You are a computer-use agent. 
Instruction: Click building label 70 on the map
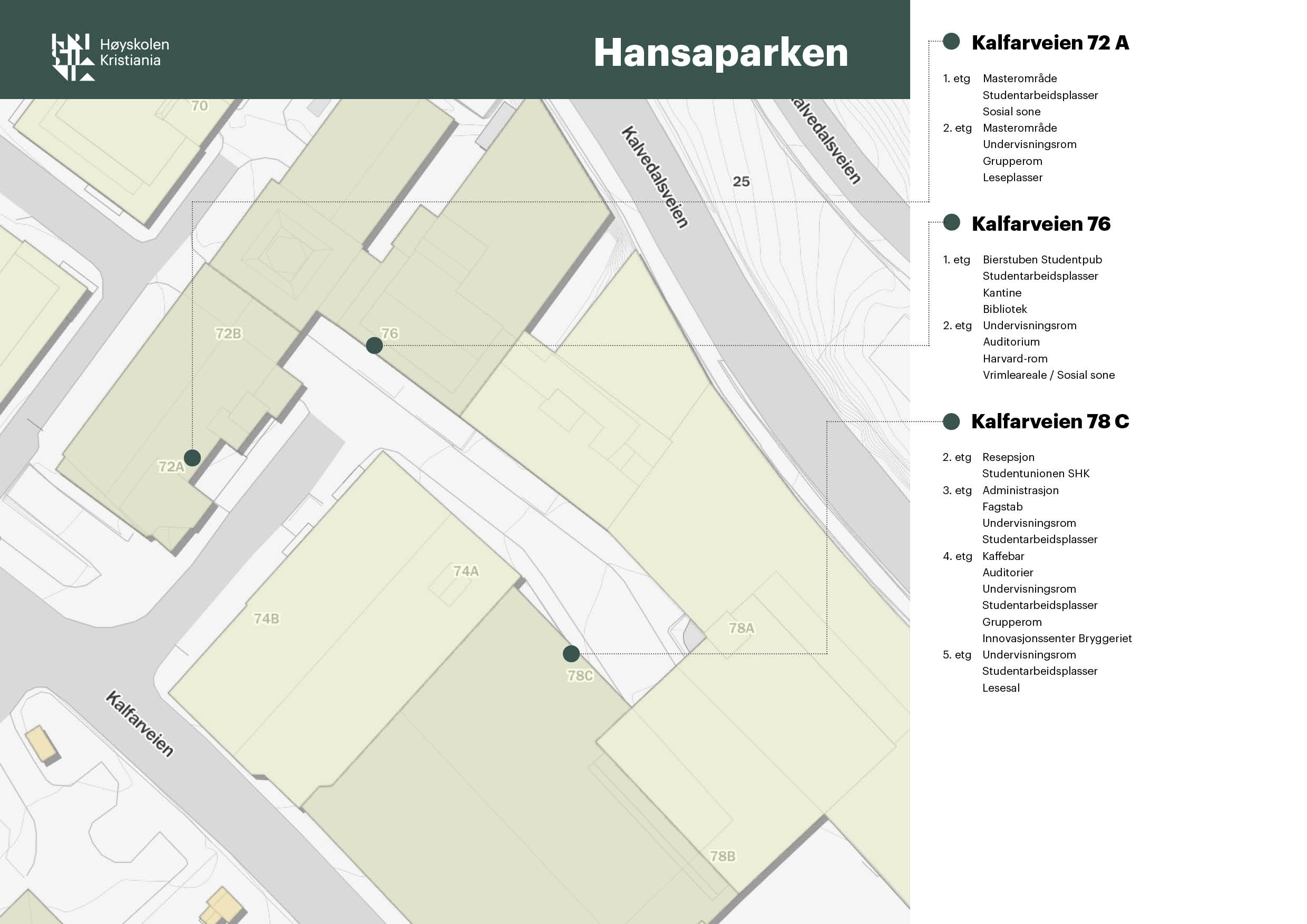[199, 106]
